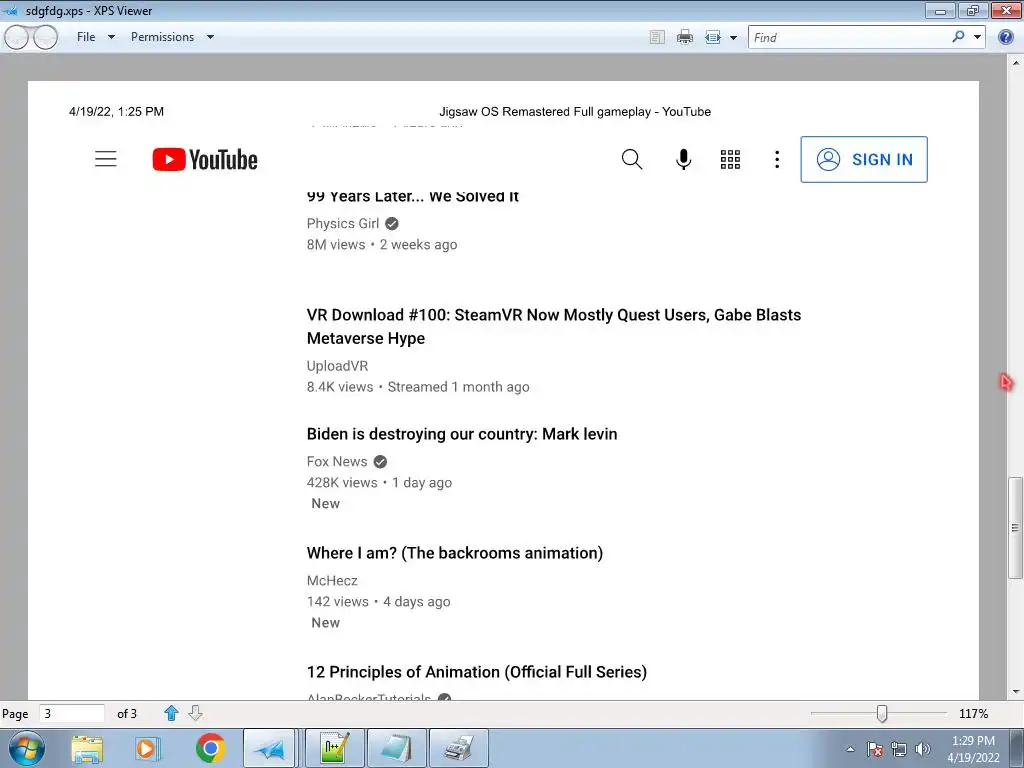Click the forward navigation button
The height and width of the screenshot is (768, 1024).
pyautogui.click(x=46, y=38)
